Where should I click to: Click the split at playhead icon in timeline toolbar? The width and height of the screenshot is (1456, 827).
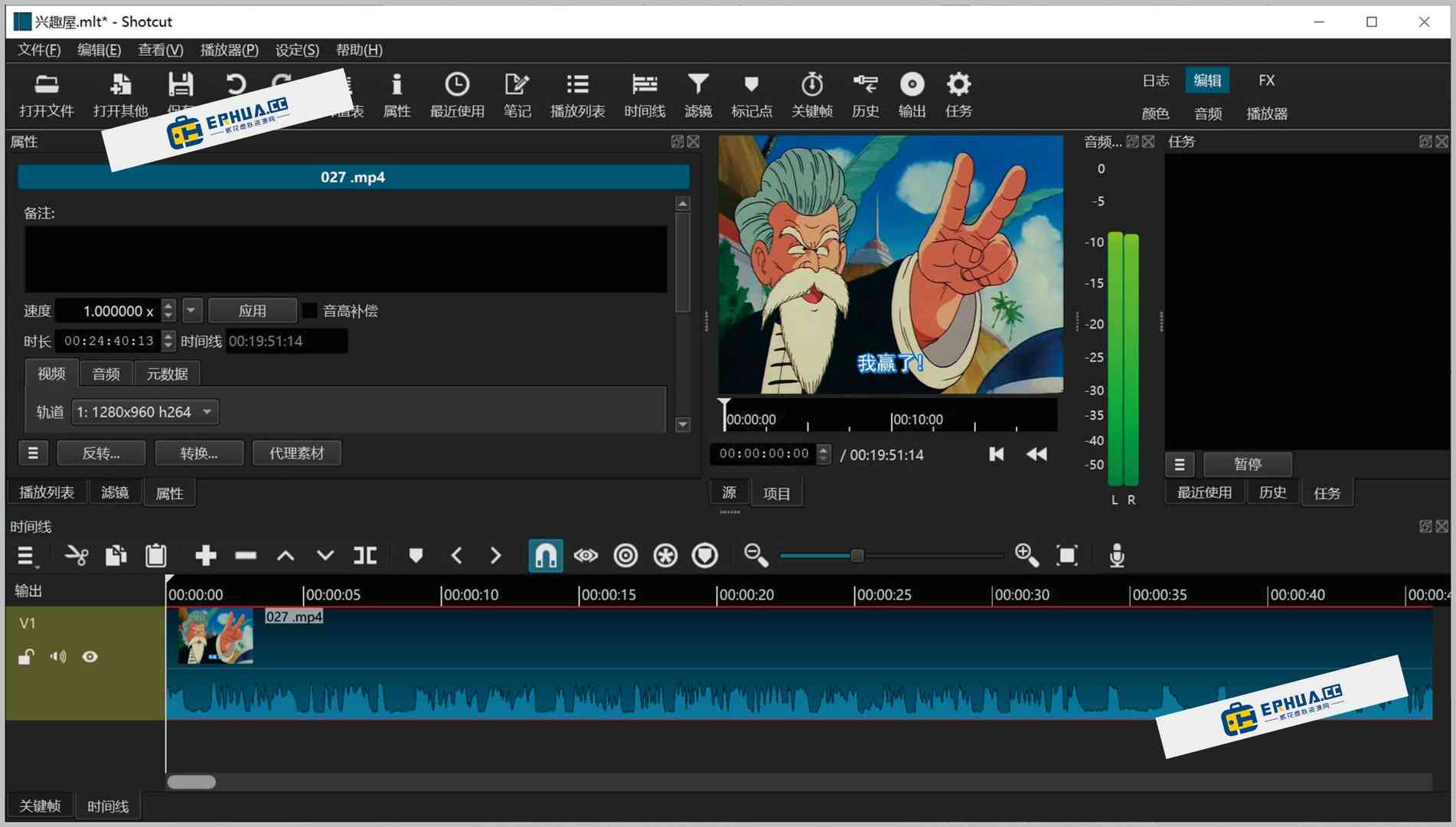365,555
